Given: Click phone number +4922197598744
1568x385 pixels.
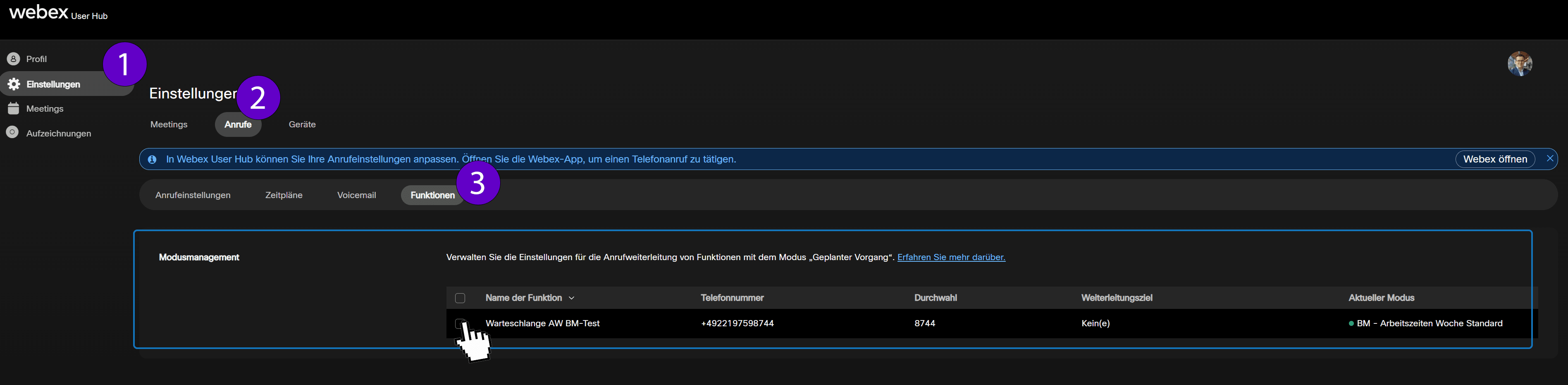Looking at the screenshot, I should (737, 323).
